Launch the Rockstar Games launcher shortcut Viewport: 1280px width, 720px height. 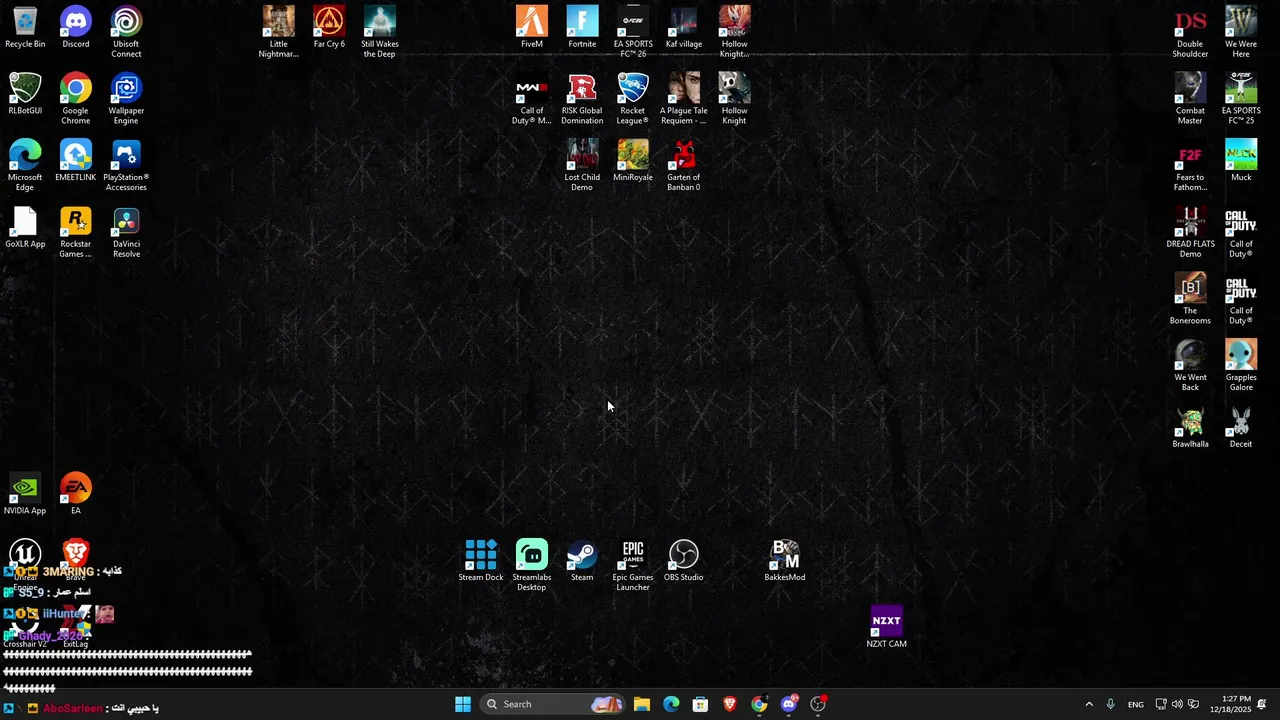coord(76,232)
